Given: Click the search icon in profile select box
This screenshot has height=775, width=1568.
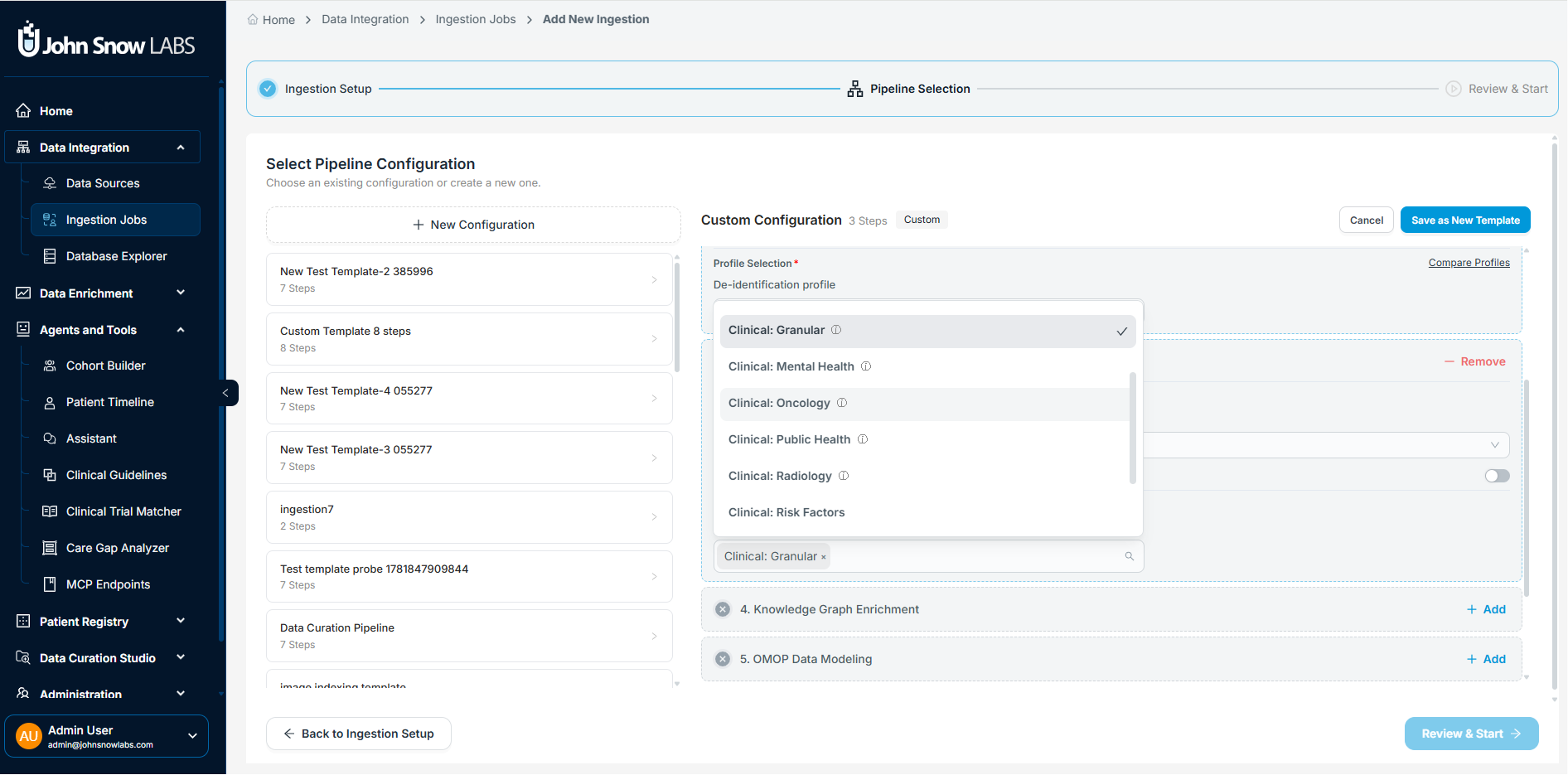Looking at the screenshot, I should (x=1129, y=556).
